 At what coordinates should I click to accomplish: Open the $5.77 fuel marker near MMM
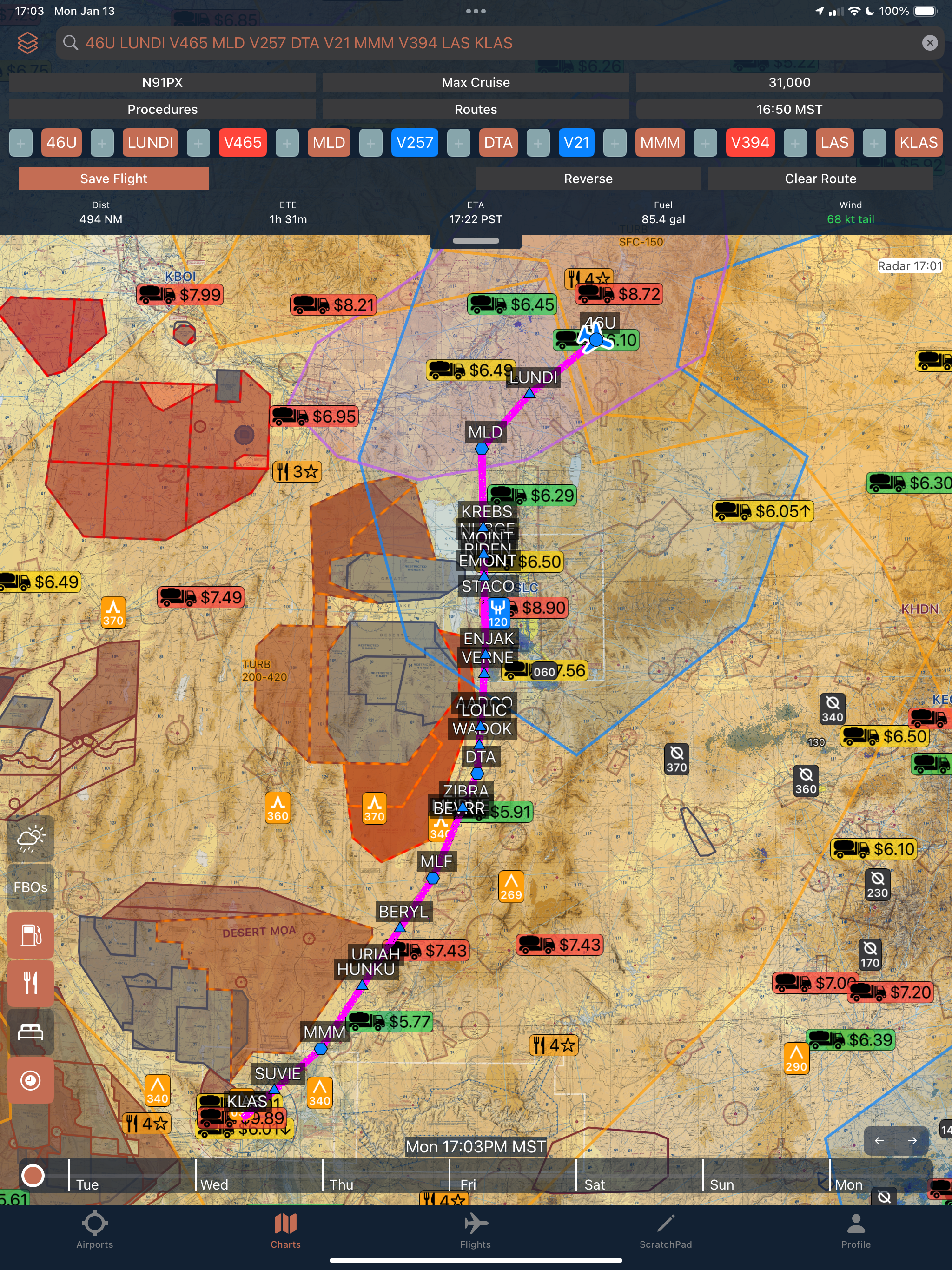click(x=390, y=1021)
